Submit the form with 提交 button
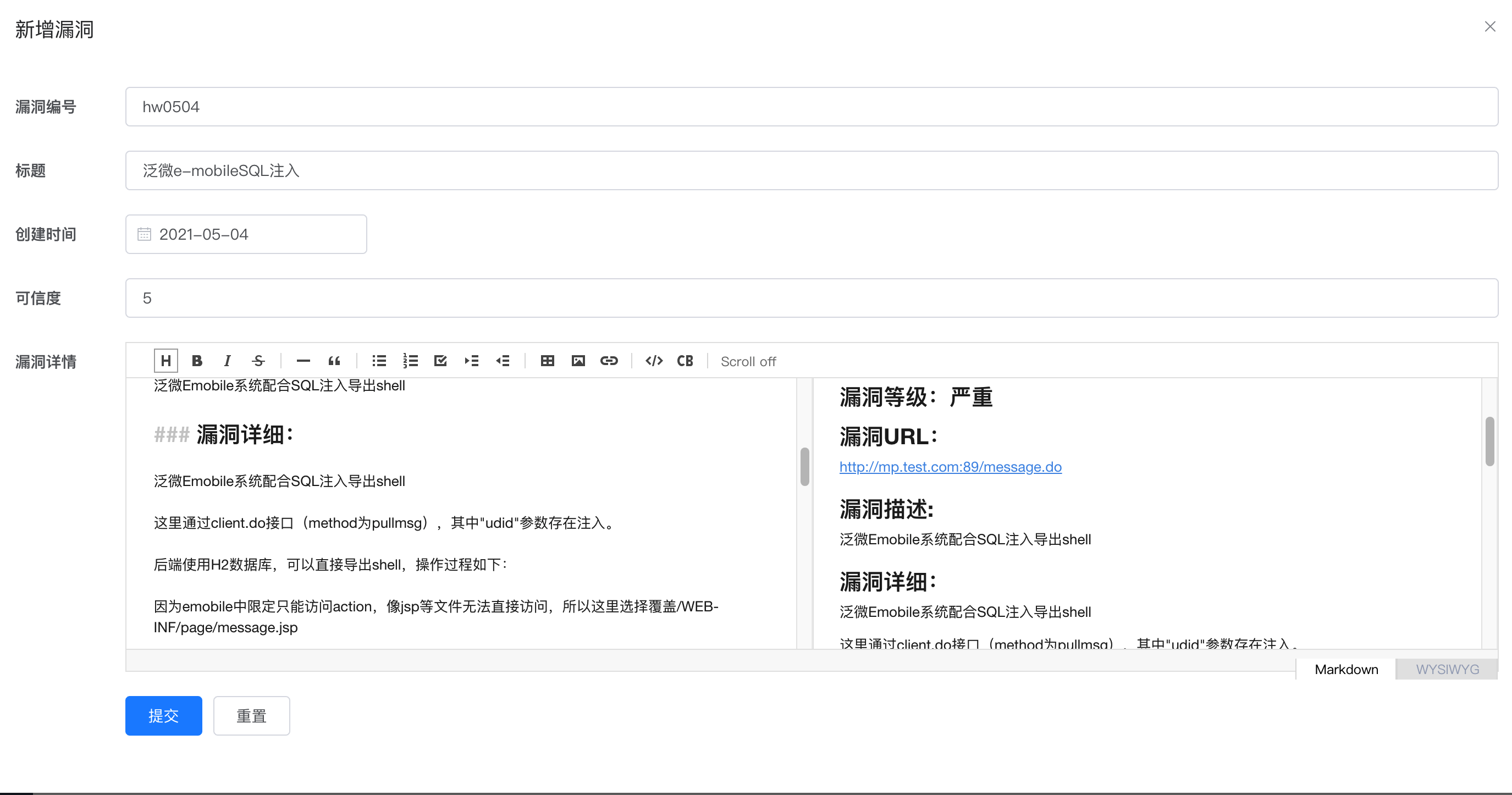The width and height of the screenshot is (1512, 795). click(x=163, y=716)
